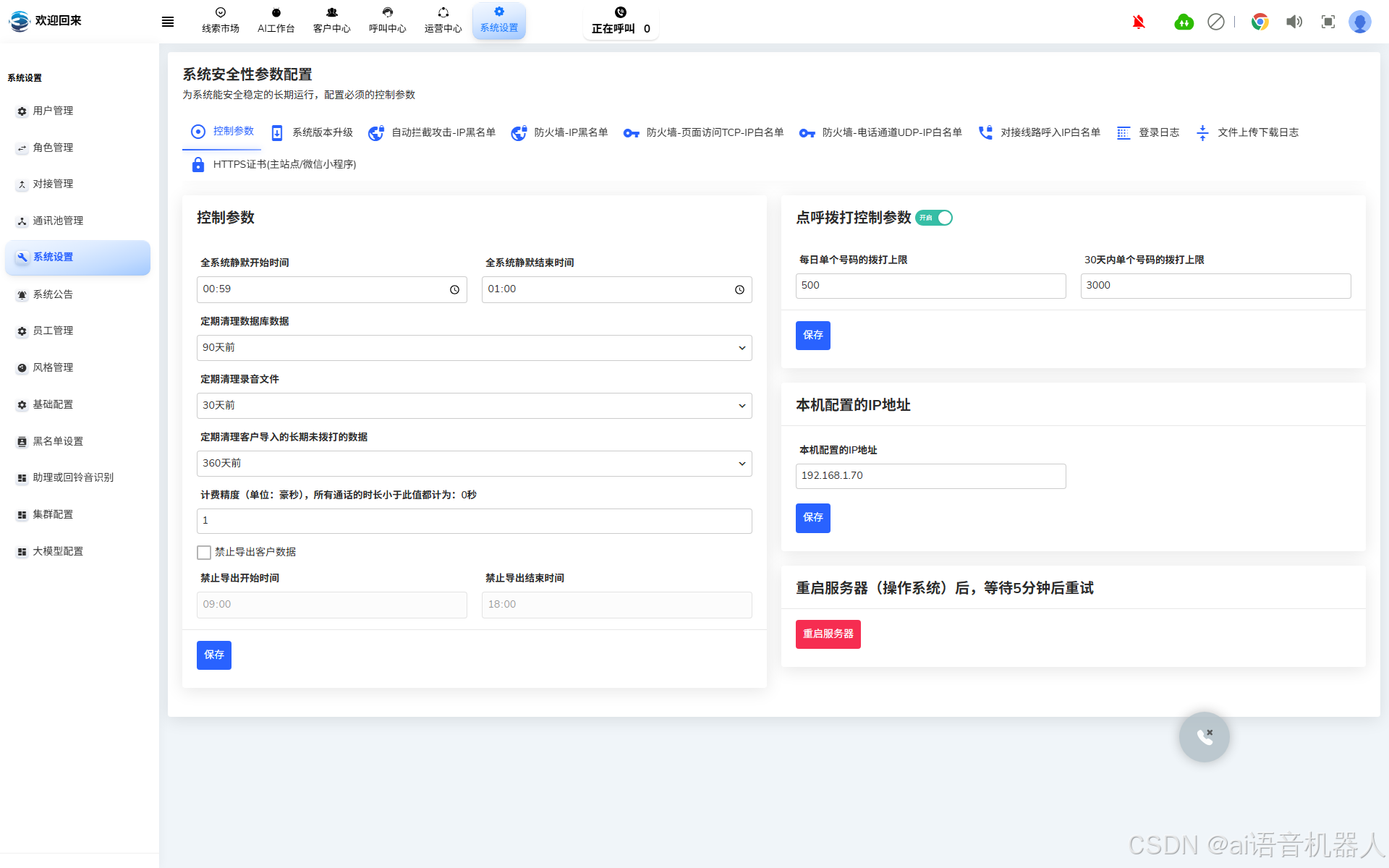Click the crossed-circle disabled status icon
This screenshot has width=1389, height=868.
click(x=1216, y=22)
